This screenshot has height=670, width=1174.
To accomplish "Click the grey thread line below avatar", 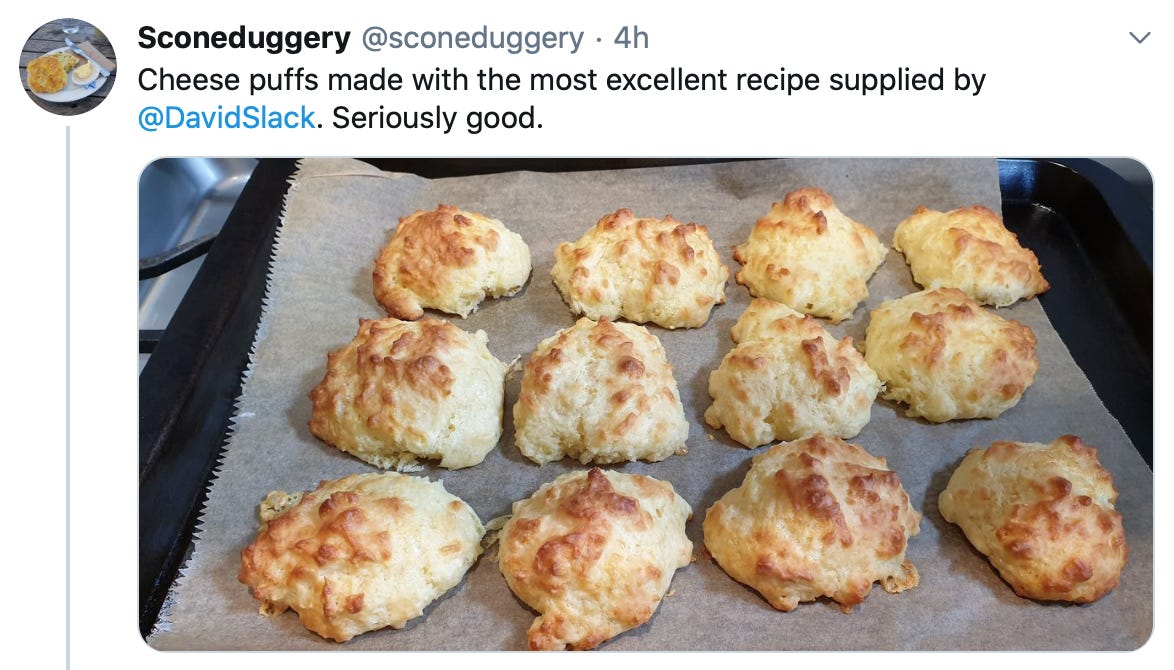I will pyautogui.click(x=67, y=398).
